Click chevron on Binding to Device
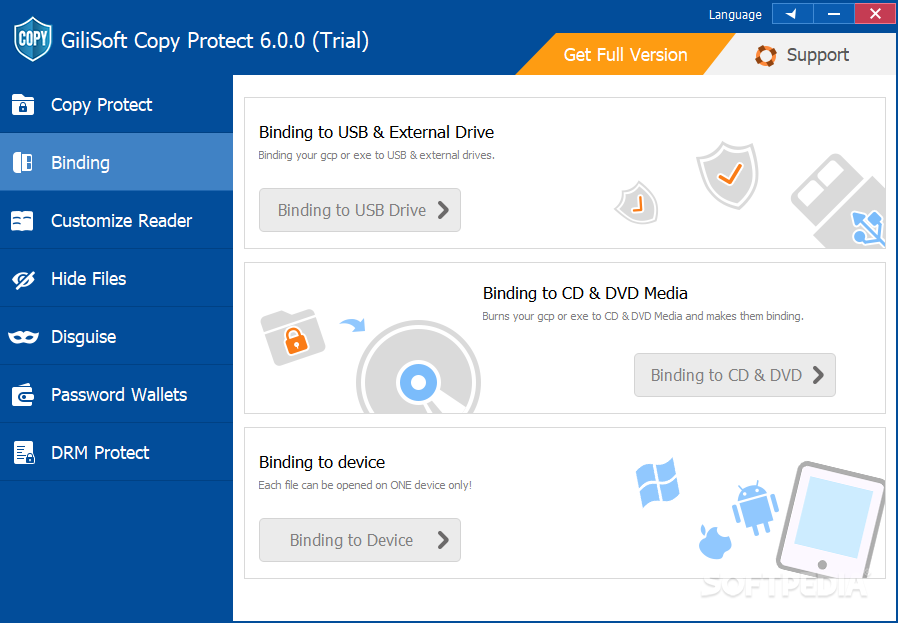The height and width of the screenshot is (623, 898). tap(443, 540)
